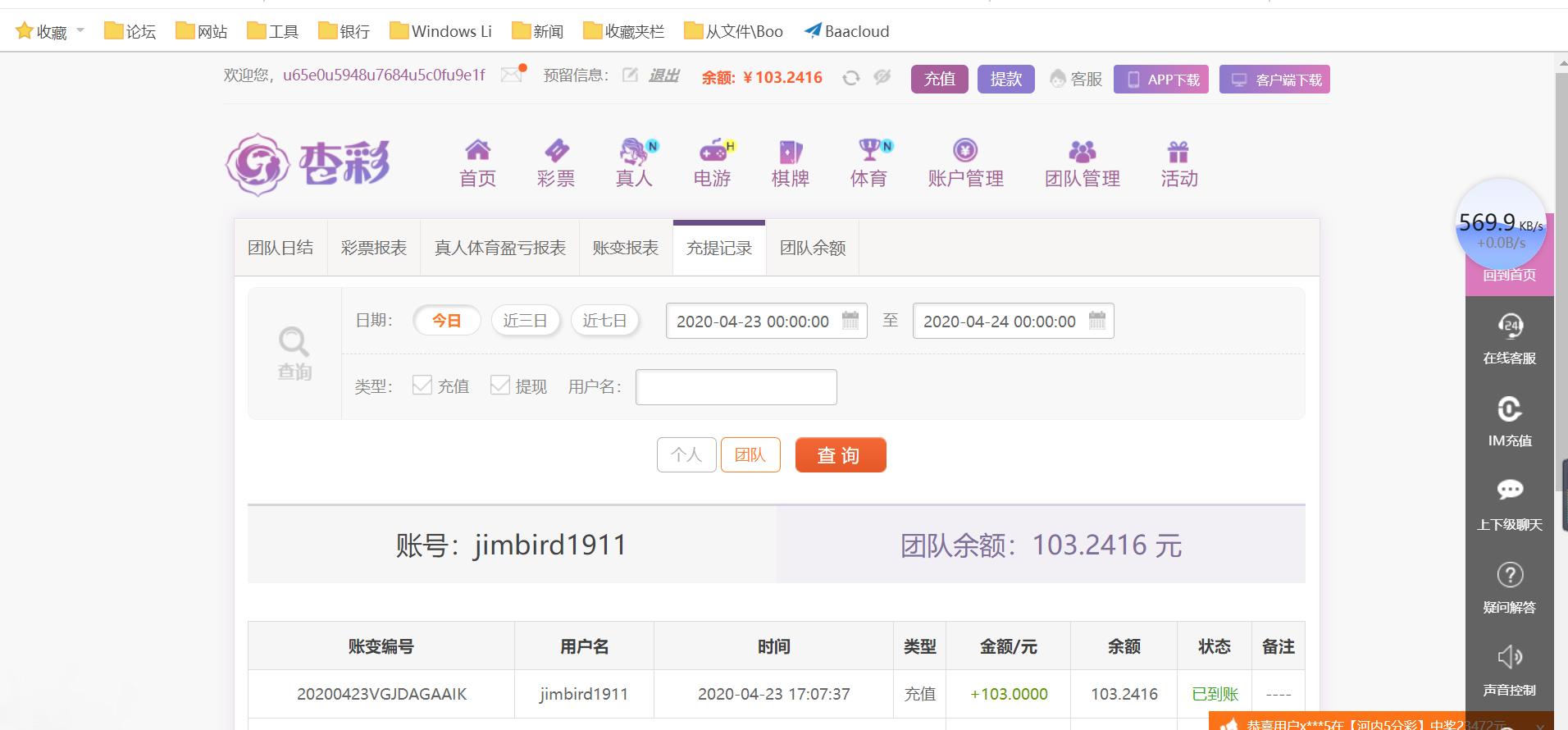
Task: Switch to the 团队余额 tab
Action: coord(813,248)
